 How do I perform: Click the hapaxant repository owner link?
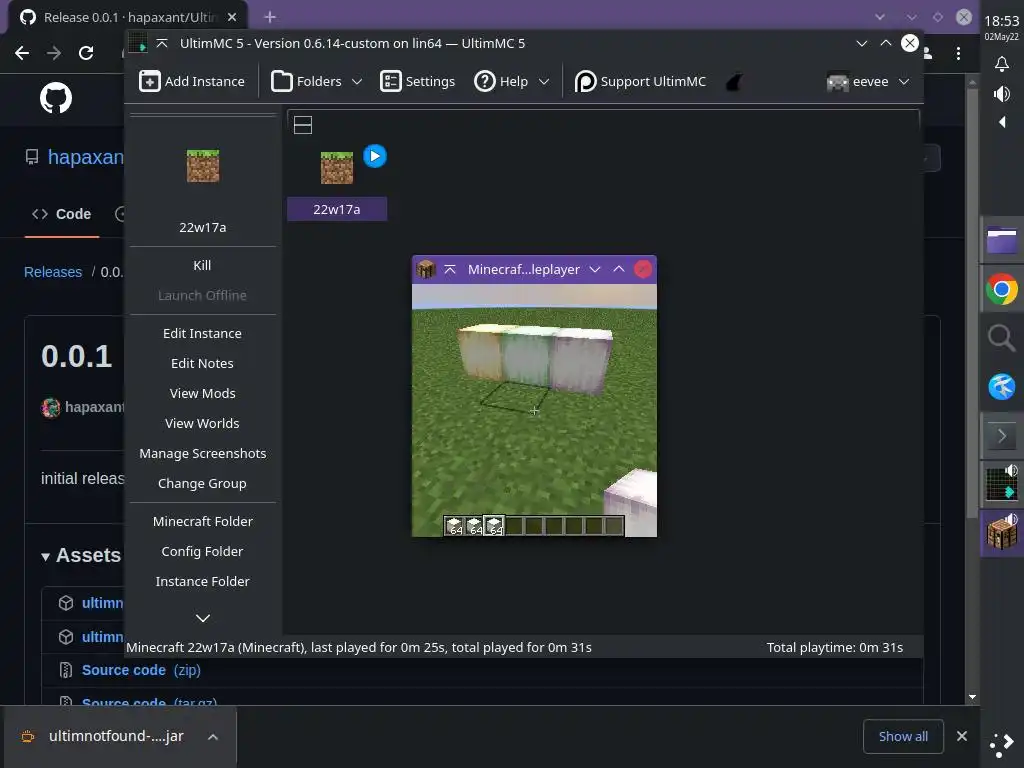click(86, 157)
